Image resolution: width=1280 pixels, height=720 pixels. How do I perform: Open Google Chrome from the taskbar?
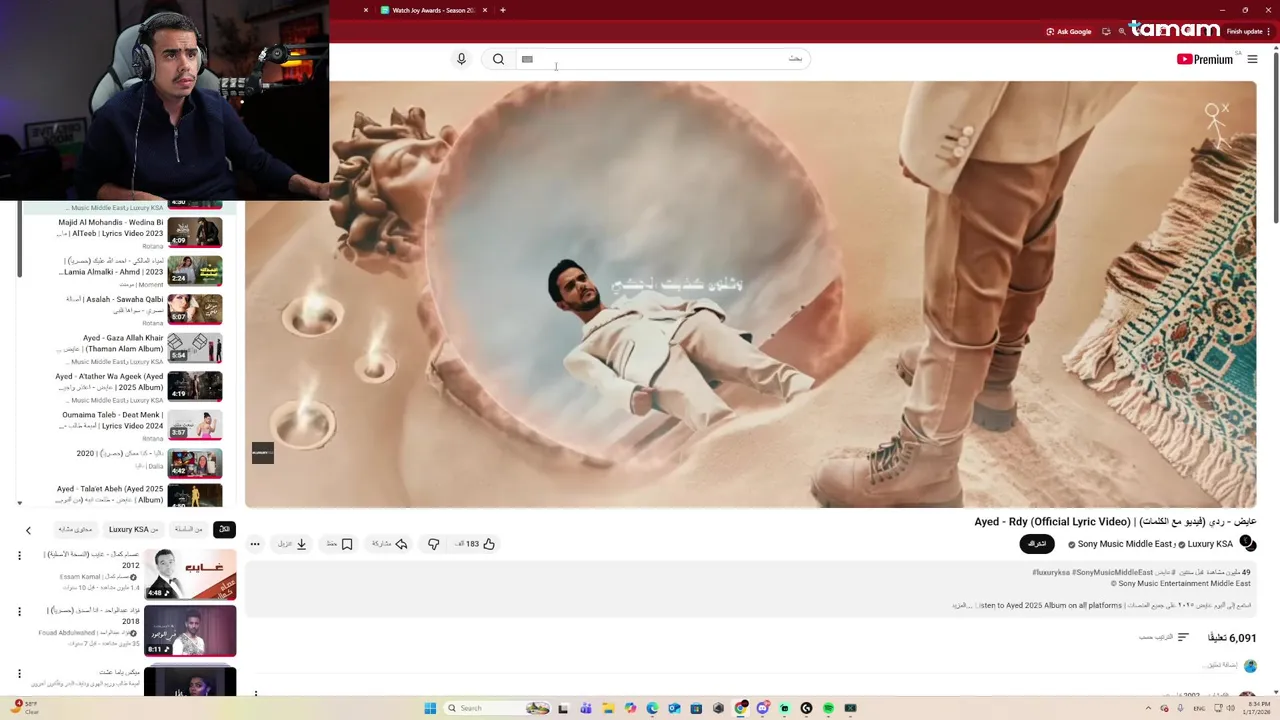pyautogui.click(x=740, y=708)
